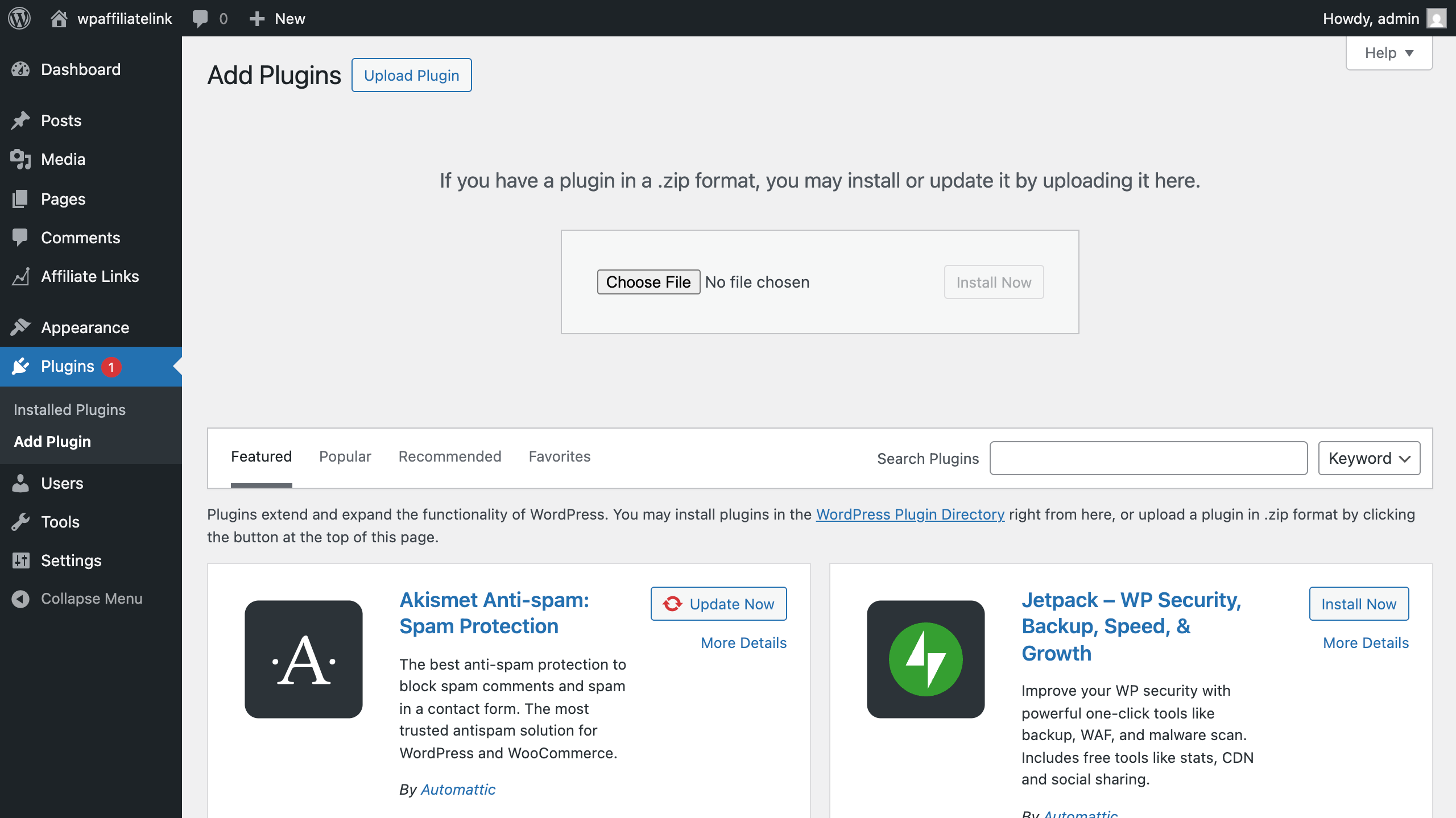The width and height of the screenshot is (1456, 818).
Task: Click the Collapse Menu label
Action: click(x=92, y=599)
